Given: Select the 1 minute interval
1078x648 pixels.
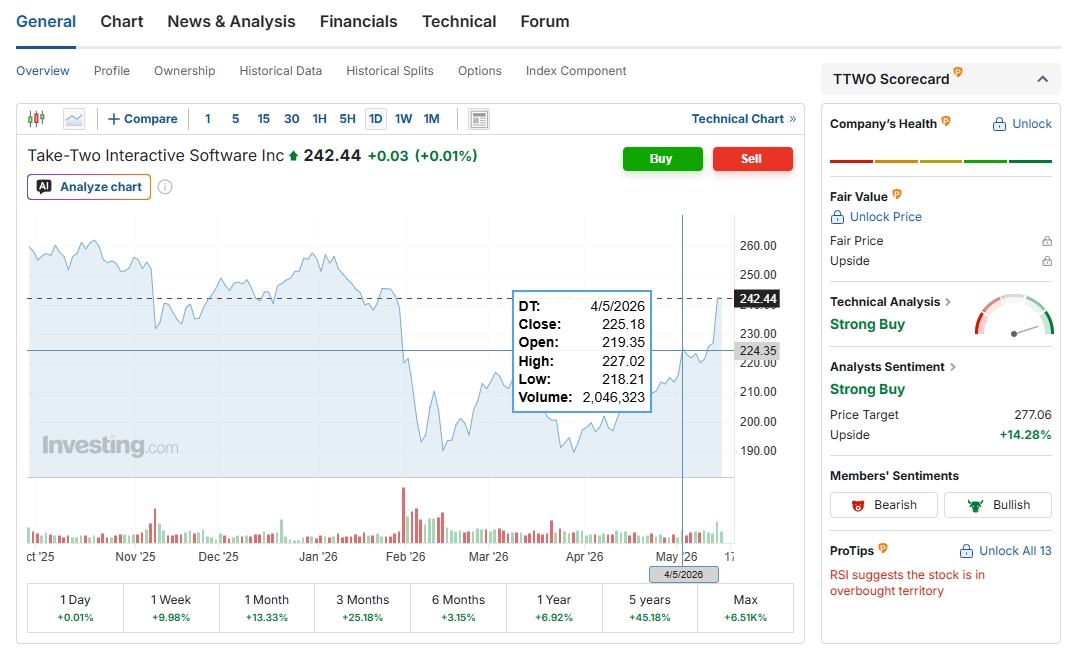Looking at the screenshot, I should [x=208, y=119].
